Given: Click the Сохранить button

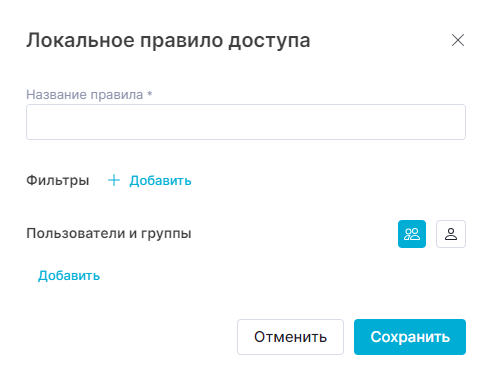Looking at the screenshot, I should click(410, 337).
